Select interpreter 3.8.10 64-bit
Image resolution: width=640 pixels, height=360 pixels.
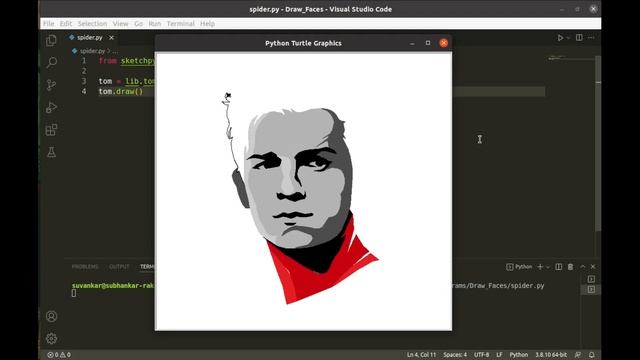click(x=551, y=355)
